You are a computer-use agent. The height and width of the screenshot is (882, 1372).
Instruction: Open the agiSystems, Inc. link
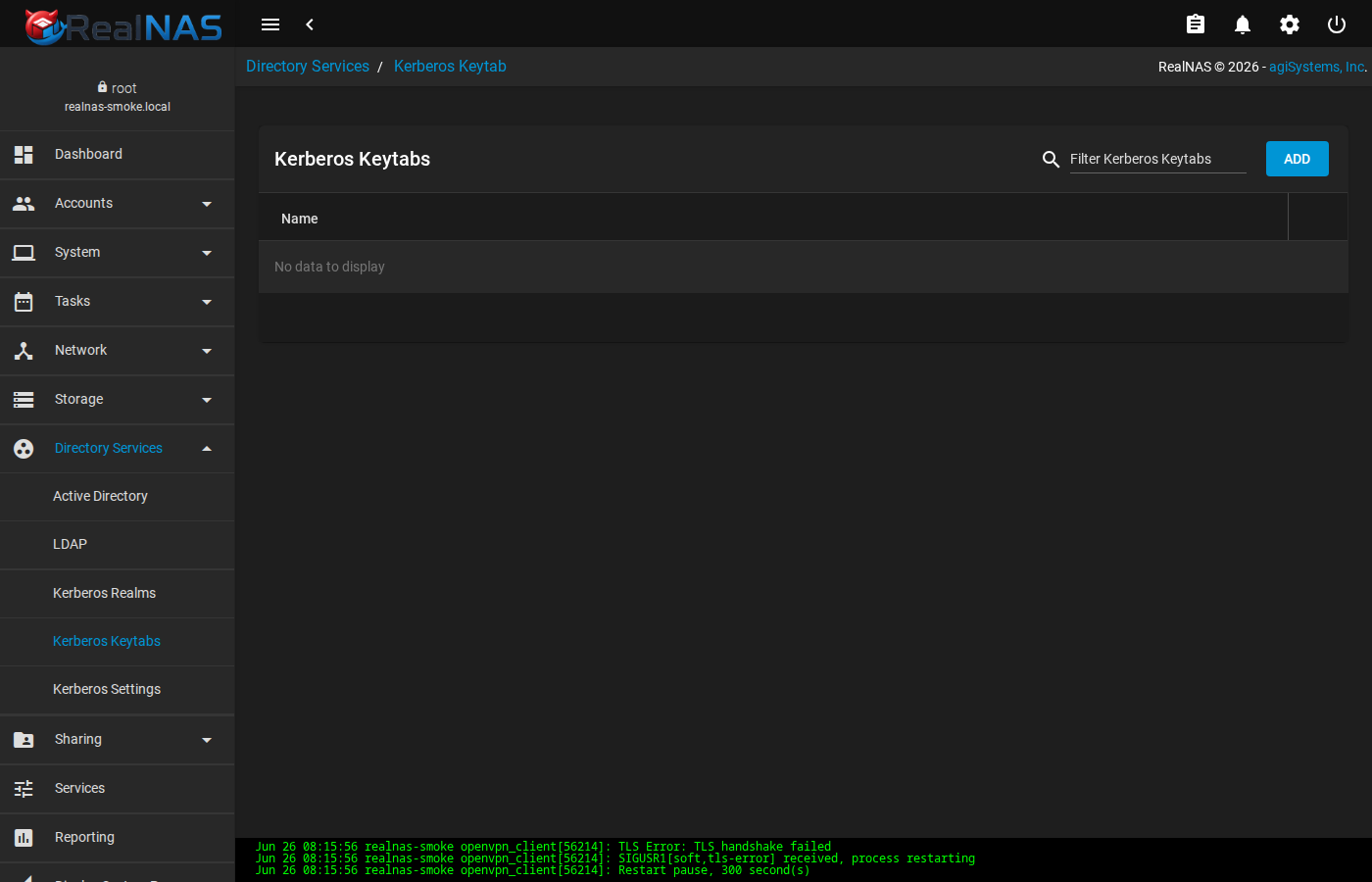(x=1317, y=67)
